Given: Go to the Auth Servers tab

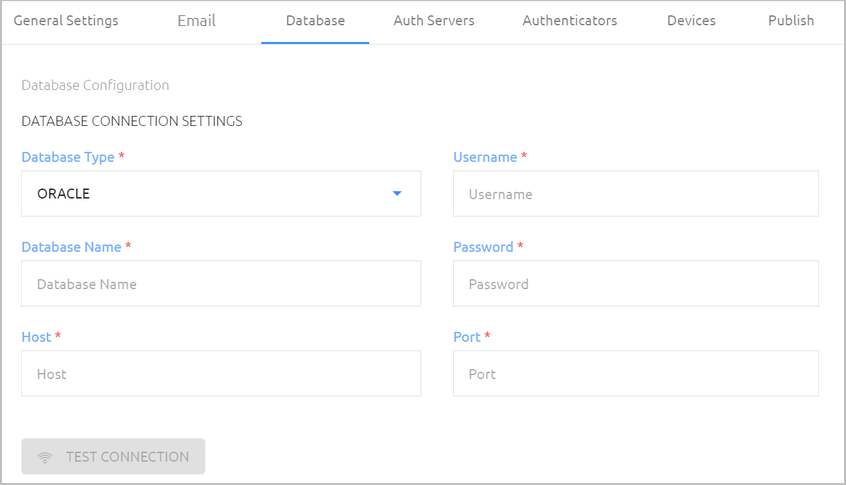Looking at the screenshot, I should 434,21.
